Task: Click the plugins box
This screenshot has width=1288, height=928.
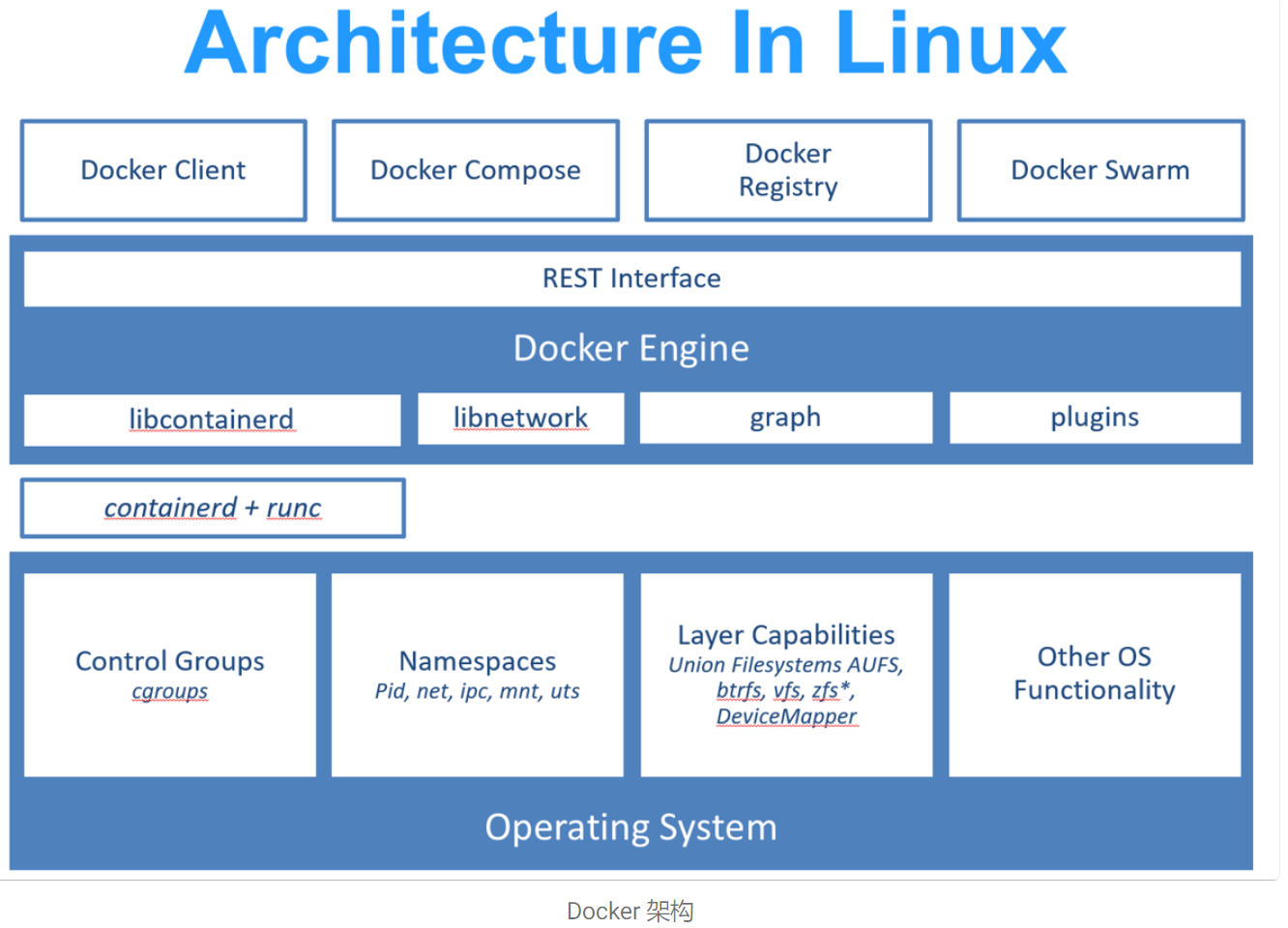Action: [1095, 418]
